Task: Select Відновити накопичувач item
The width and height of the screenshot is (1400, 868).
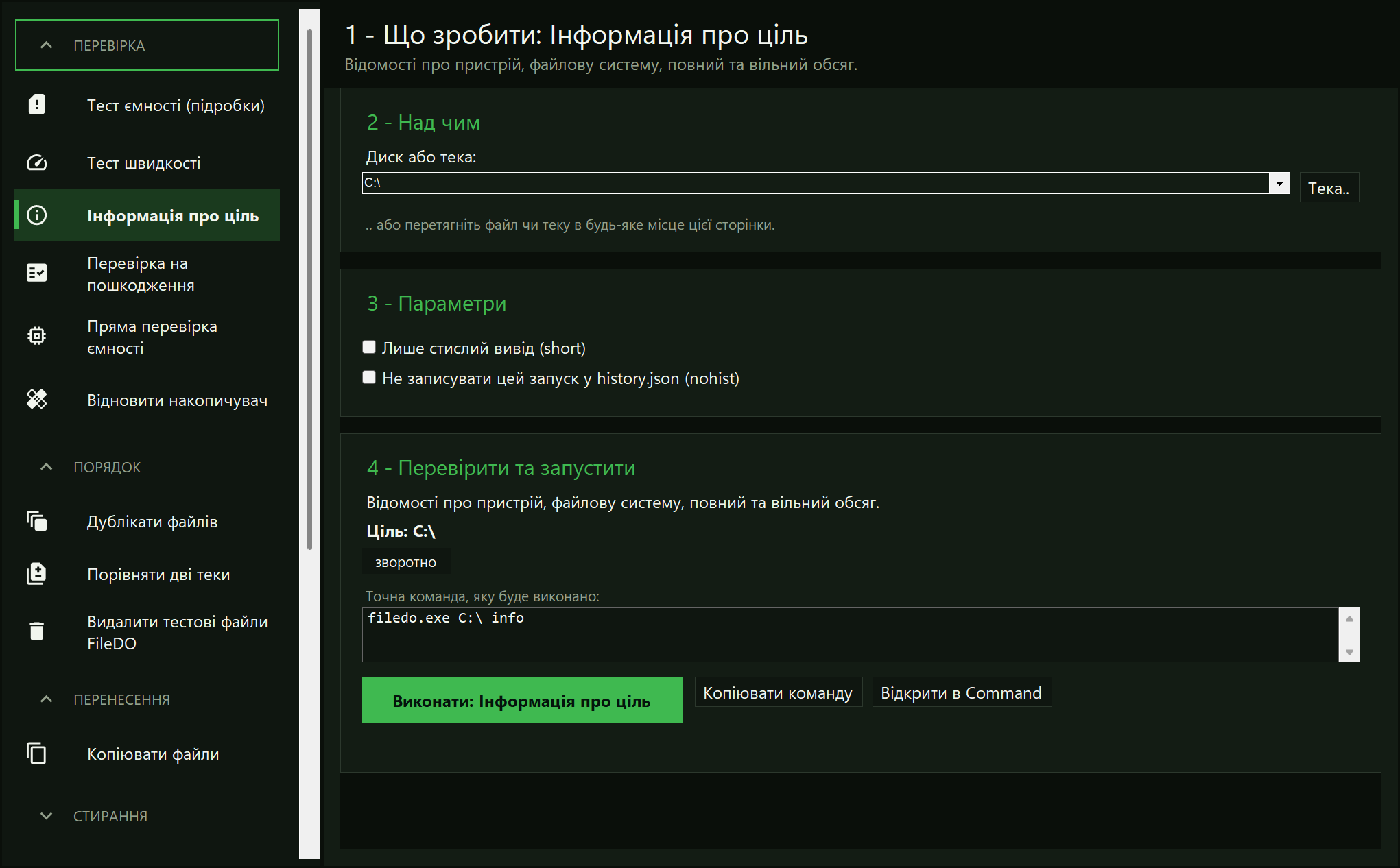Action: 147,400
